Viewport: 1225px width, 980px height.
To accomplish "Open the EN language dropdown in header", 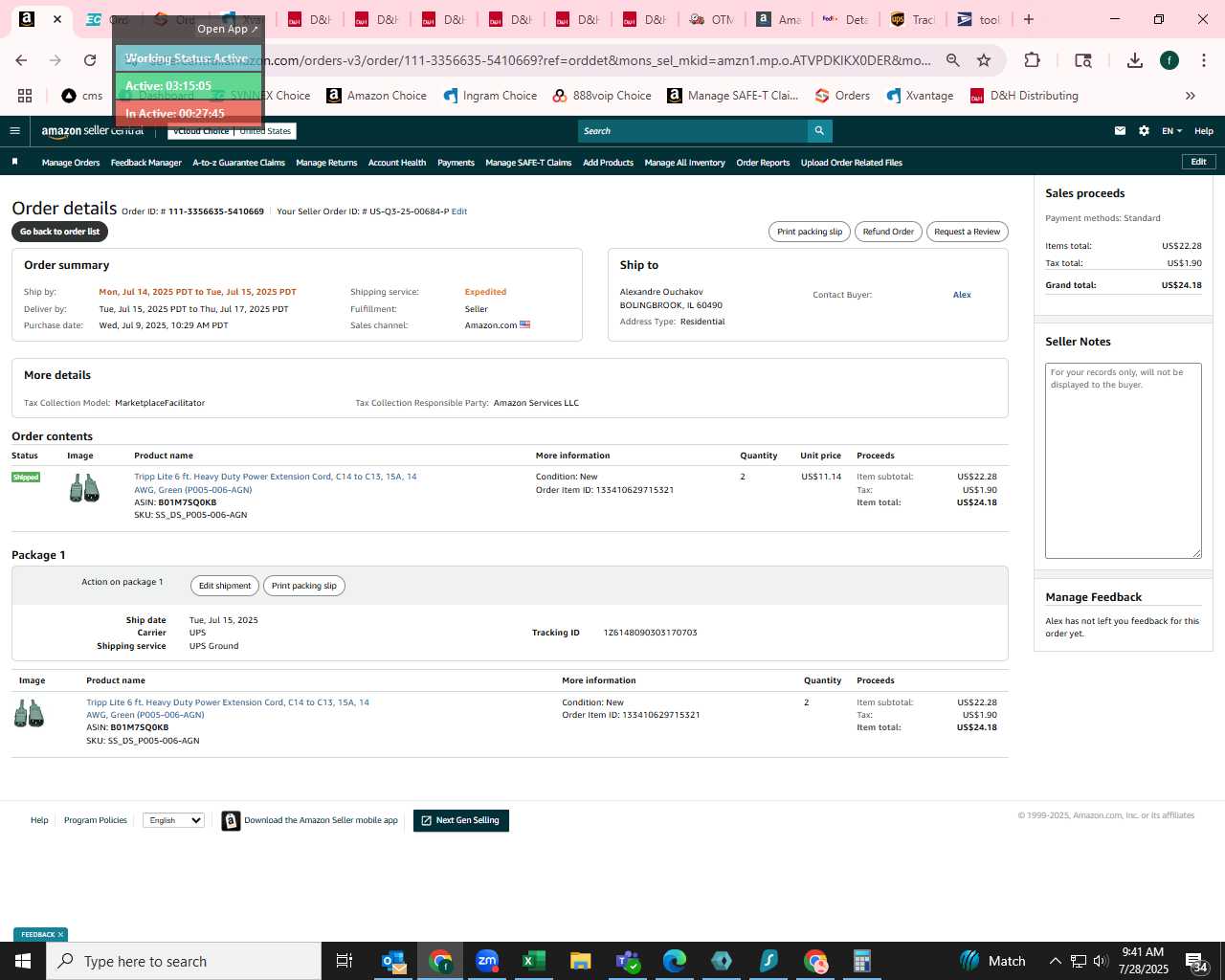I will 1171,131.
